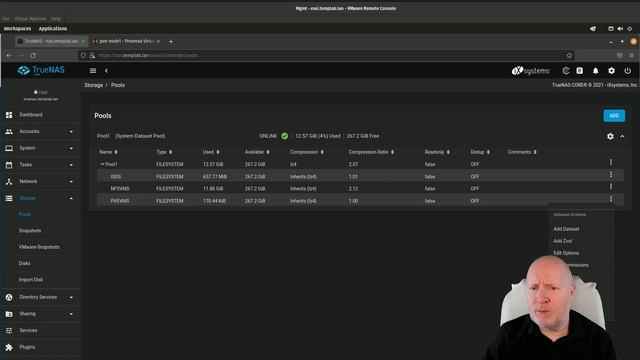
Task: Open the three-dot menu for the ISOS row
Action: tap(611, 175)
